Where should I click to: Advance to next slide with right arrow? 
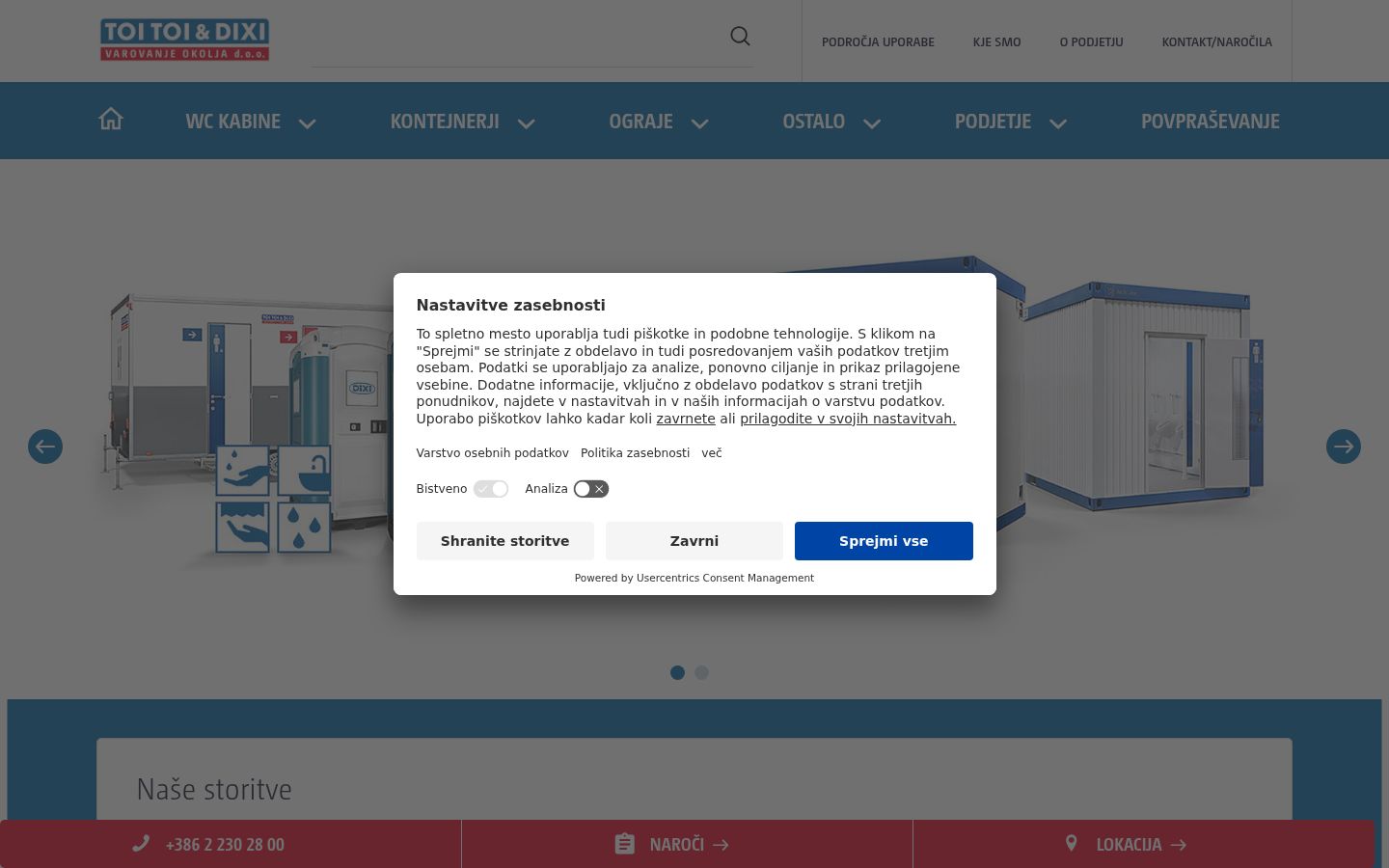[x=1344, y=447]
